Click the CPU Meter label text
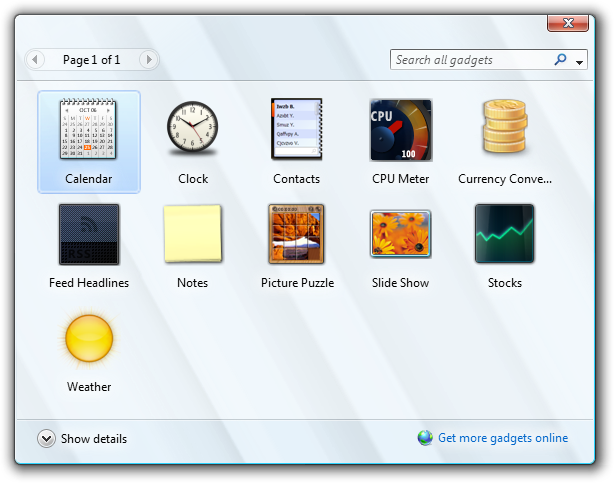Screen dimensions: 614x484 click(x=401, y=179)
